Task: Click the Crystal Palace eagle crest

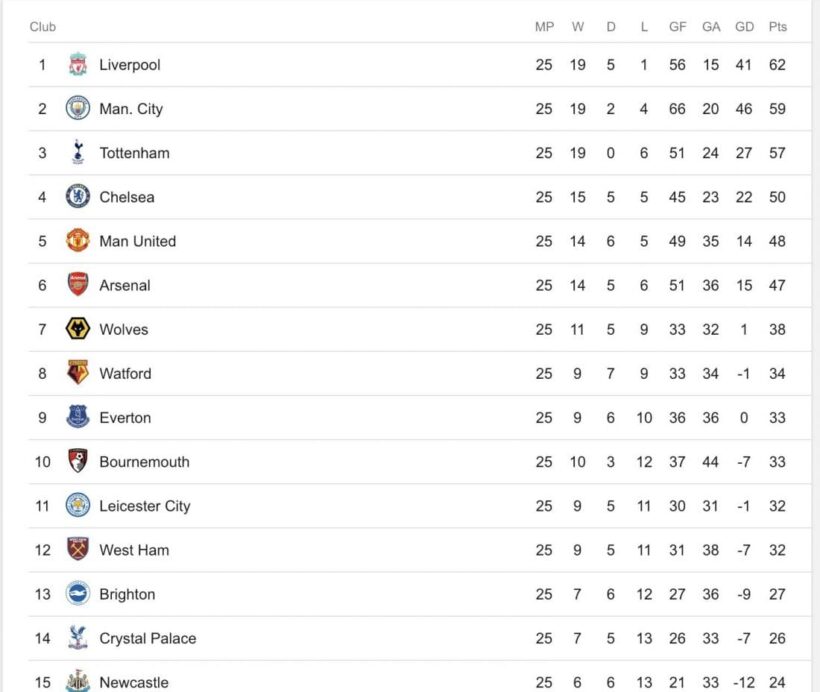Action: tap(78, 638)
